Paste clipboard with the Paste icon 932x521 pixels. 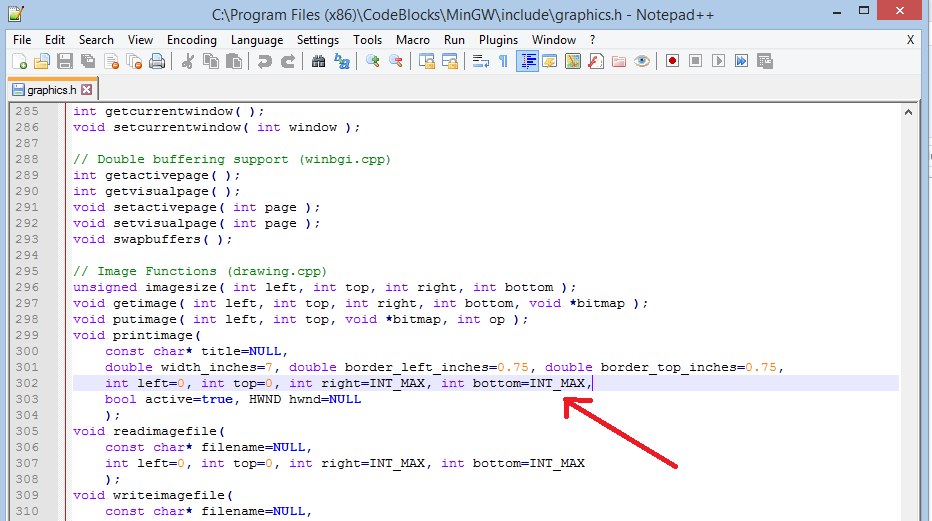234,61
